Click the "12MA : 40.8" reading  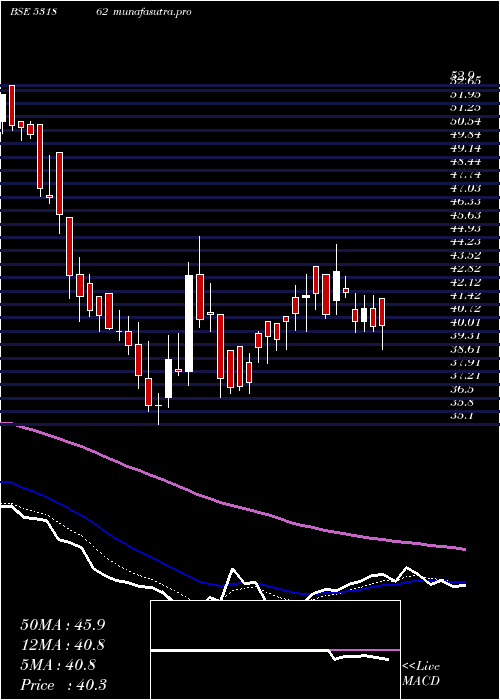[x=62, y=645]
